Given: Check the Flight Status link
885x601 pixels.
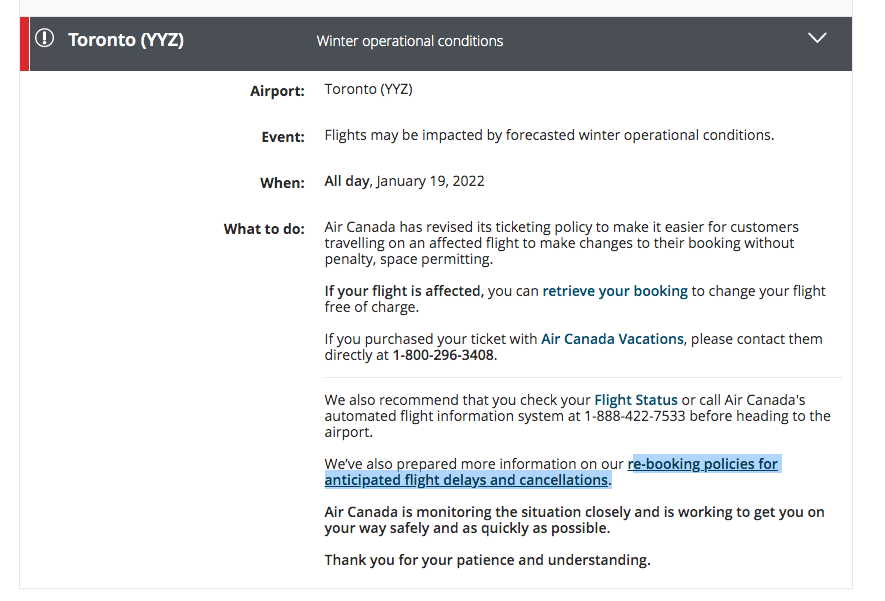Looking at the screenshot, I should point(636,400).
